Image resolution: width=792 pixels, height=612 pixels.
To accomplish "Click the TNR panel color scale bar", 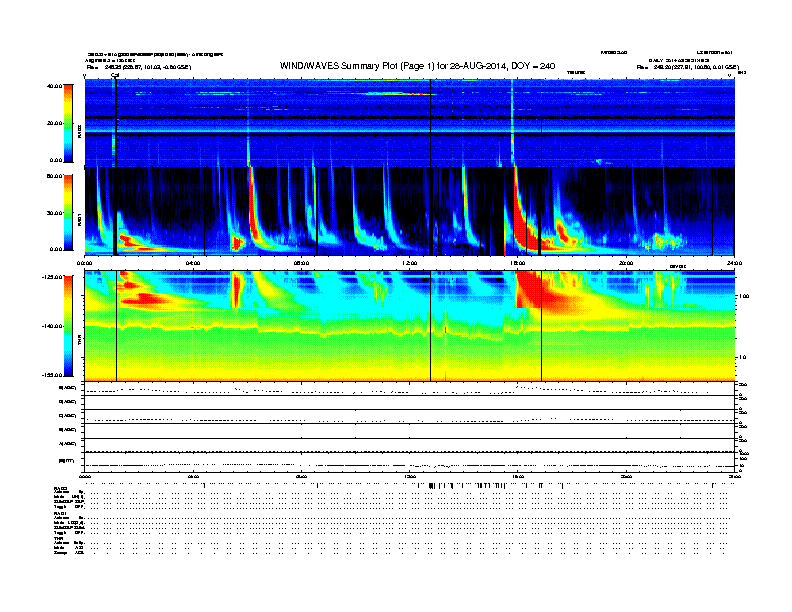I will (68, 326).
